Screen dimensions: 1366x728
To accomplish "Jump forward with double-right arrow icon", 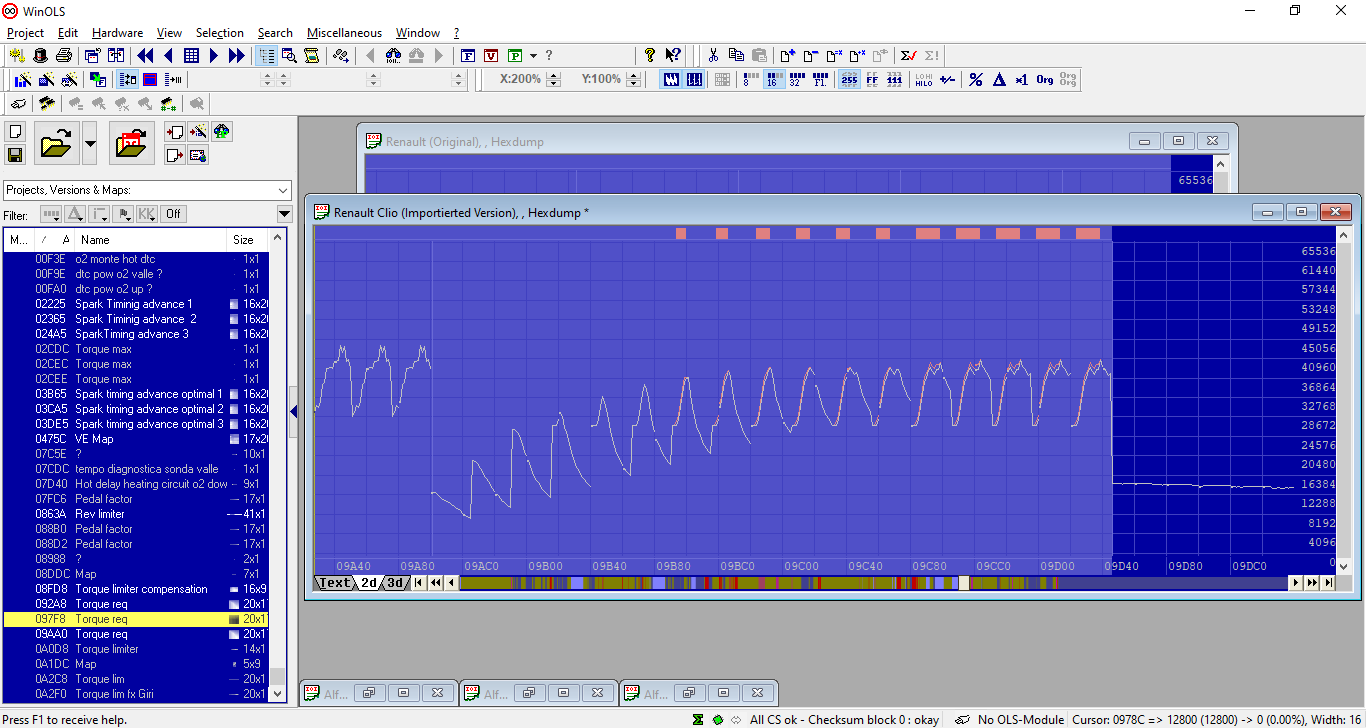I will click(x=237, y=55).
